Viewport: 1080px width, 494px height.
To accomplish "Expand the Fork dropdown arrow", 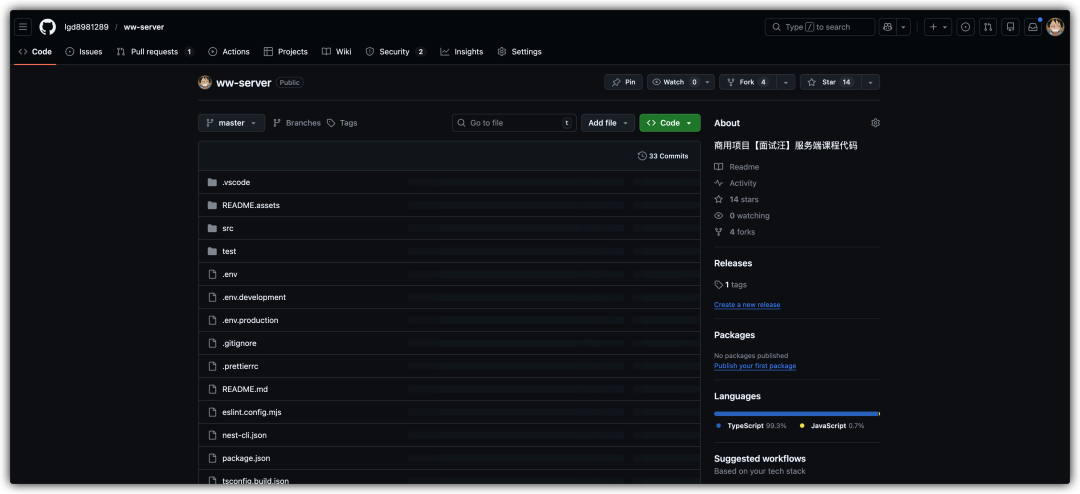I will click(786, 82).
